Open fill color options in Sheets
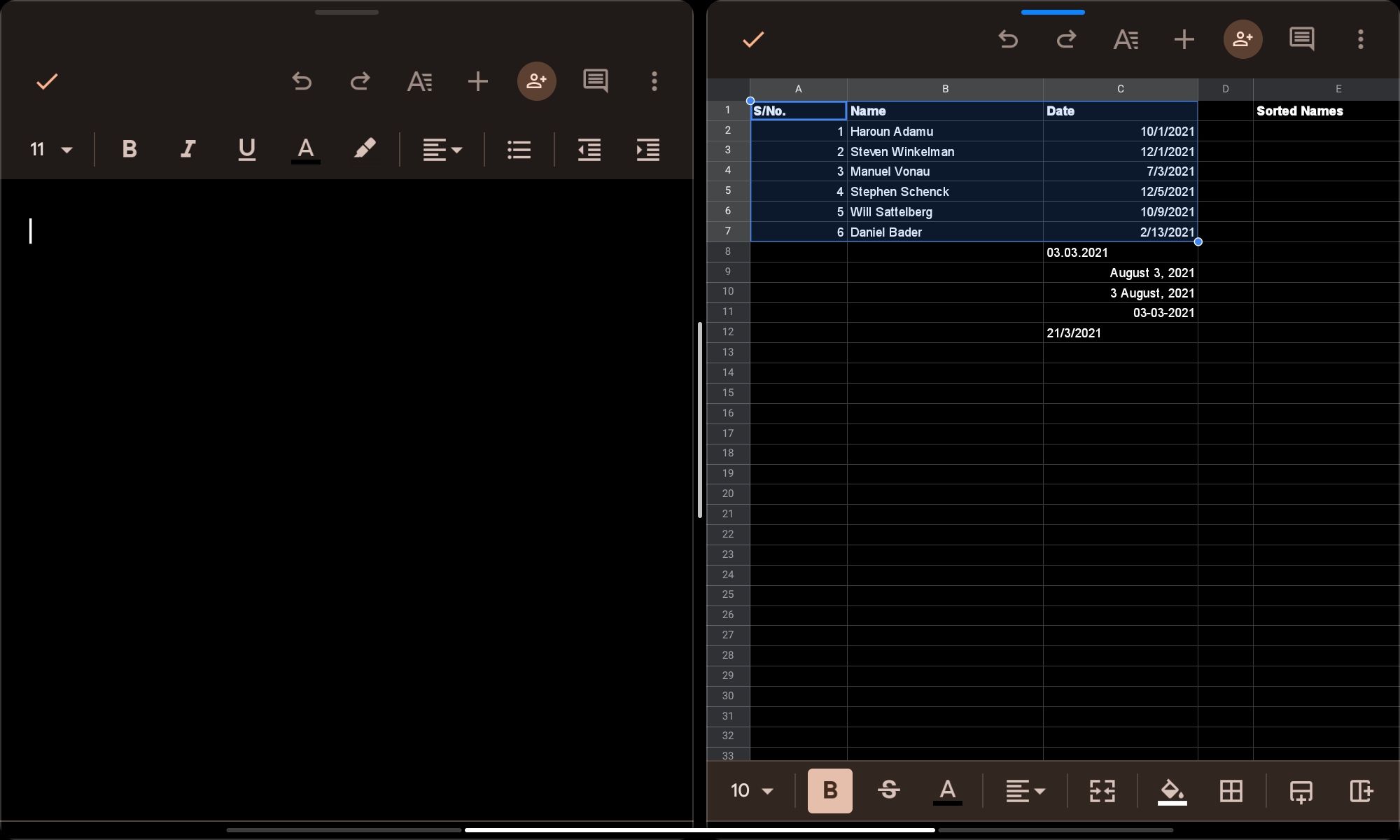 click(x=1171, y=791)
